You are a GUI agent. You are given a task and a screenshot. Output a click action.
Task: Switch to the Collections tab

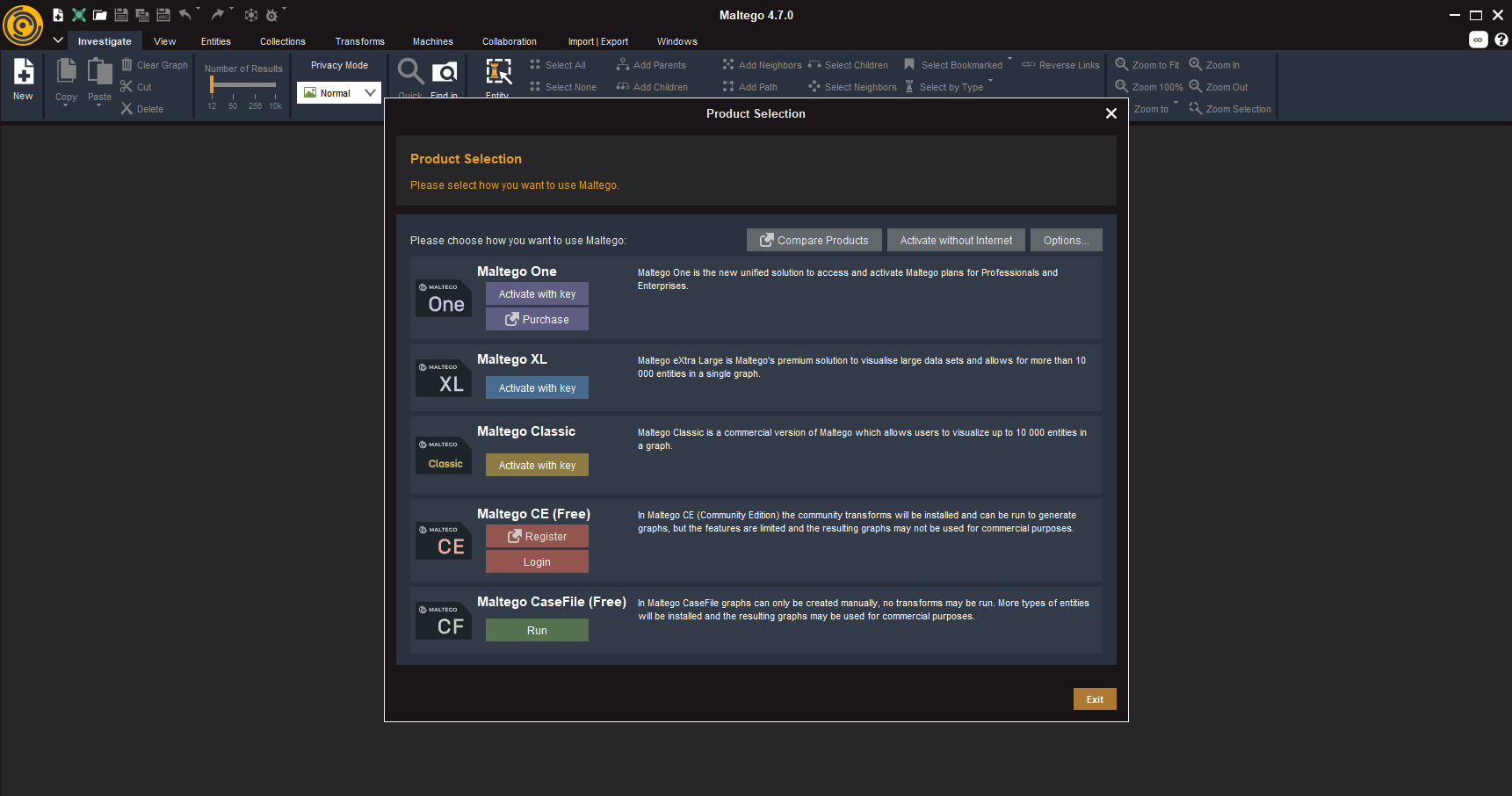[283, 41]
